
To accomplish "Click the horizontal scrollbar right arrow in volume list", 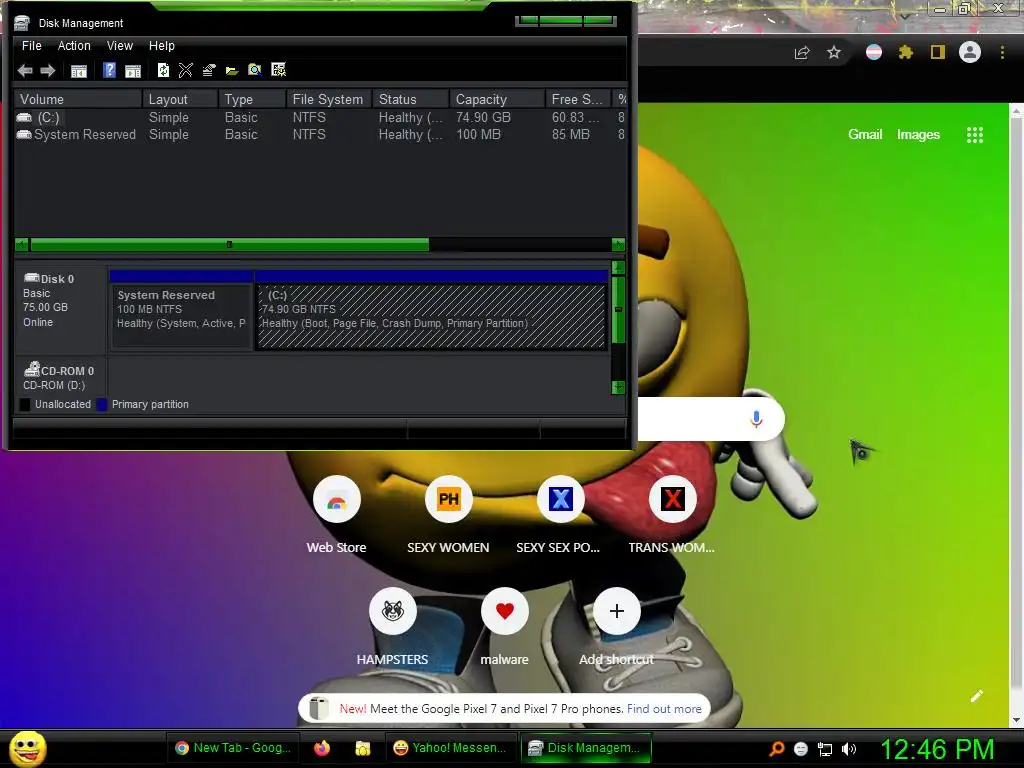I will coord(618,245).
